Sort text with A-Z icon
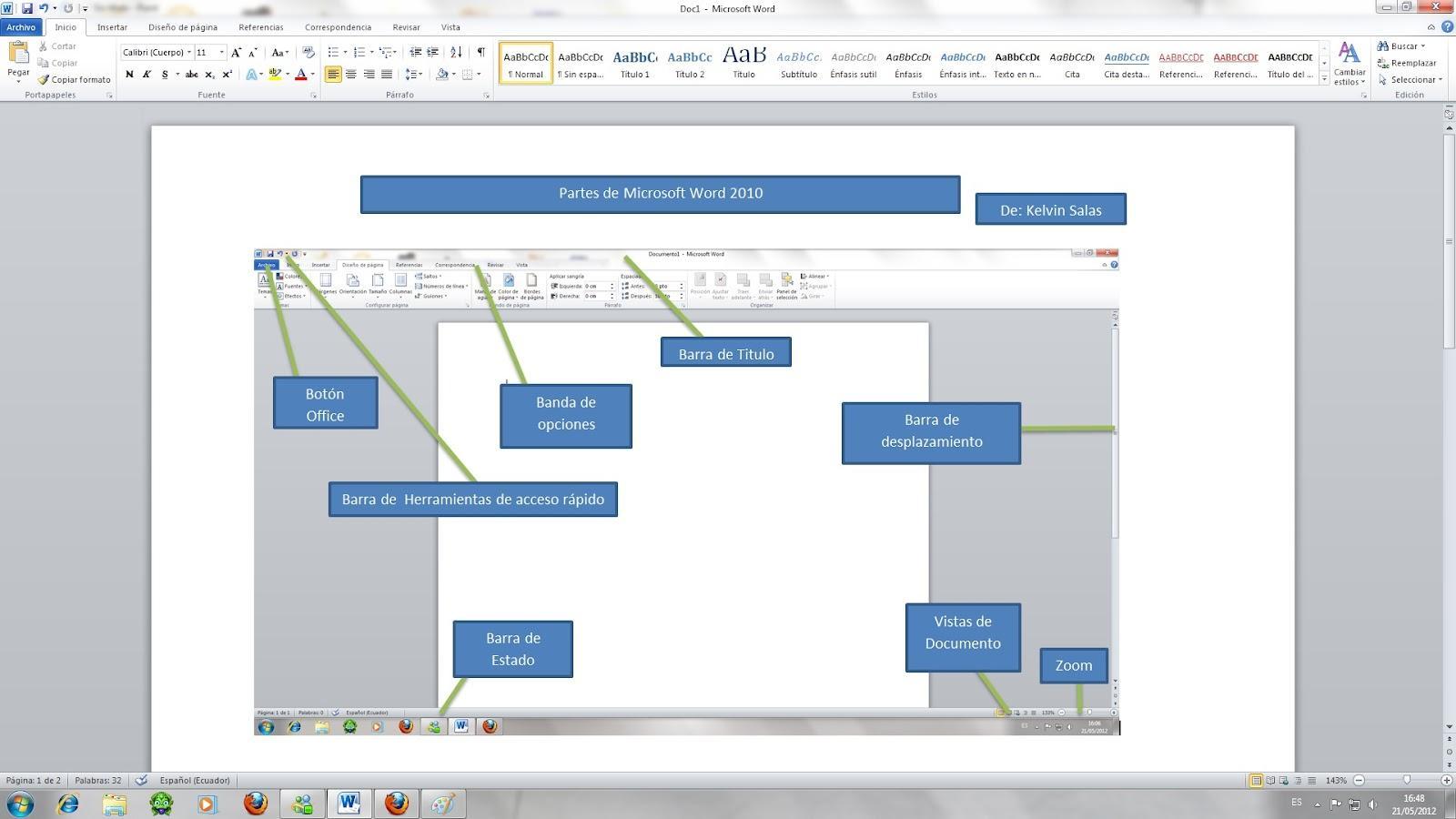1456x819 pixels. pos(456,52)
